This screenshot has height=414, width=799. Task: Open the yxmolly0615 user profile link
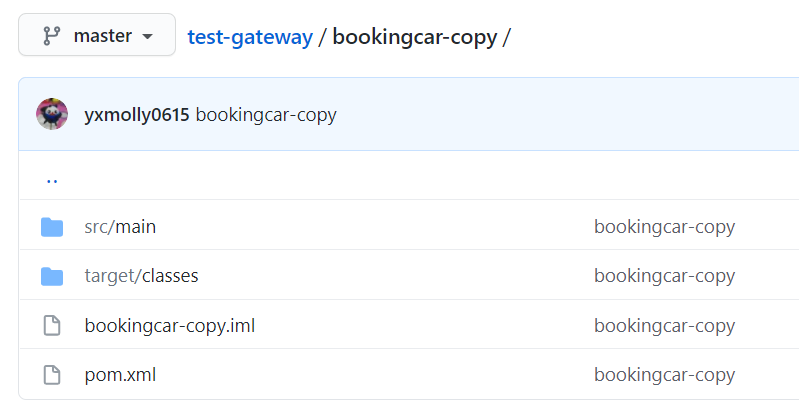[137, 115]
